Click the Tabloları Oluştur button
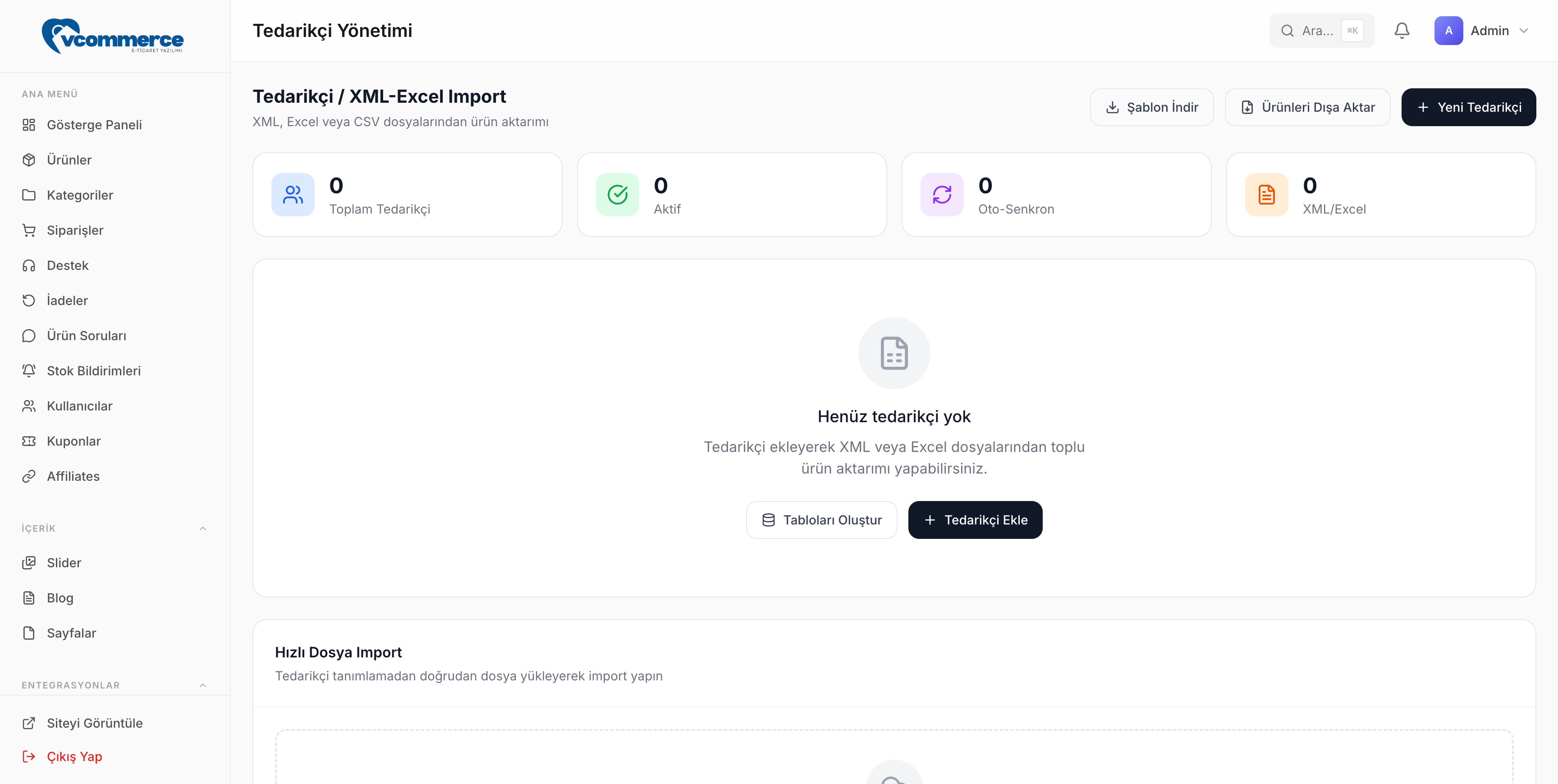This screenshot has width=1558, height=784. point(821,520)
